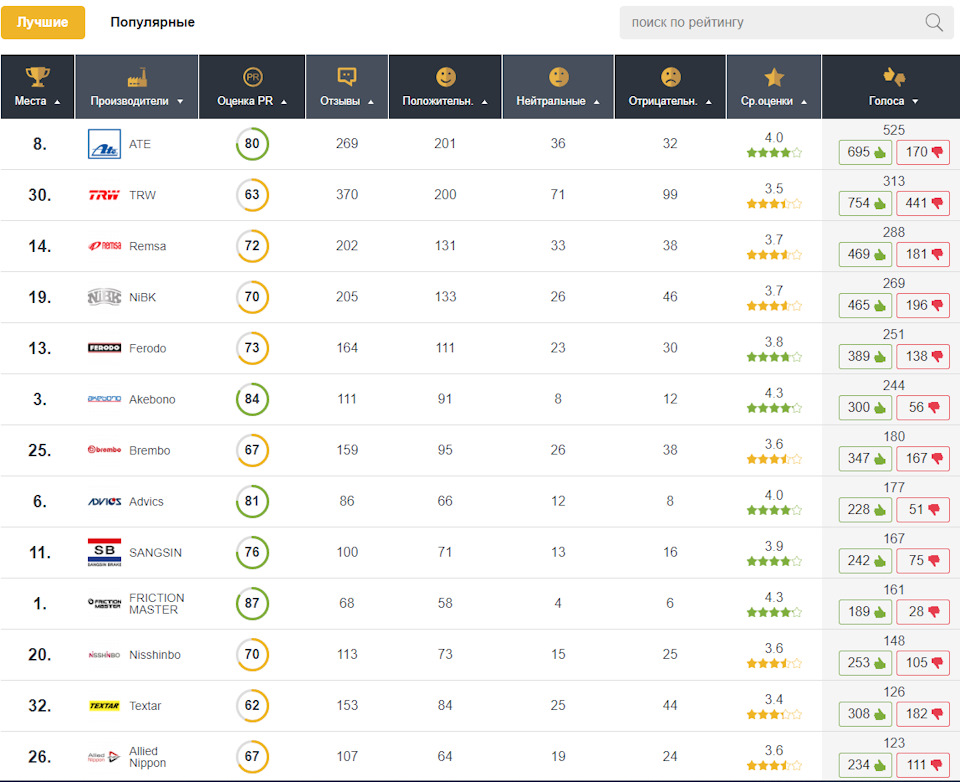The height and width of the screenshot is (782, 960).
Task: Upvote ATE with the 695 button
Action: pos(865,152)
